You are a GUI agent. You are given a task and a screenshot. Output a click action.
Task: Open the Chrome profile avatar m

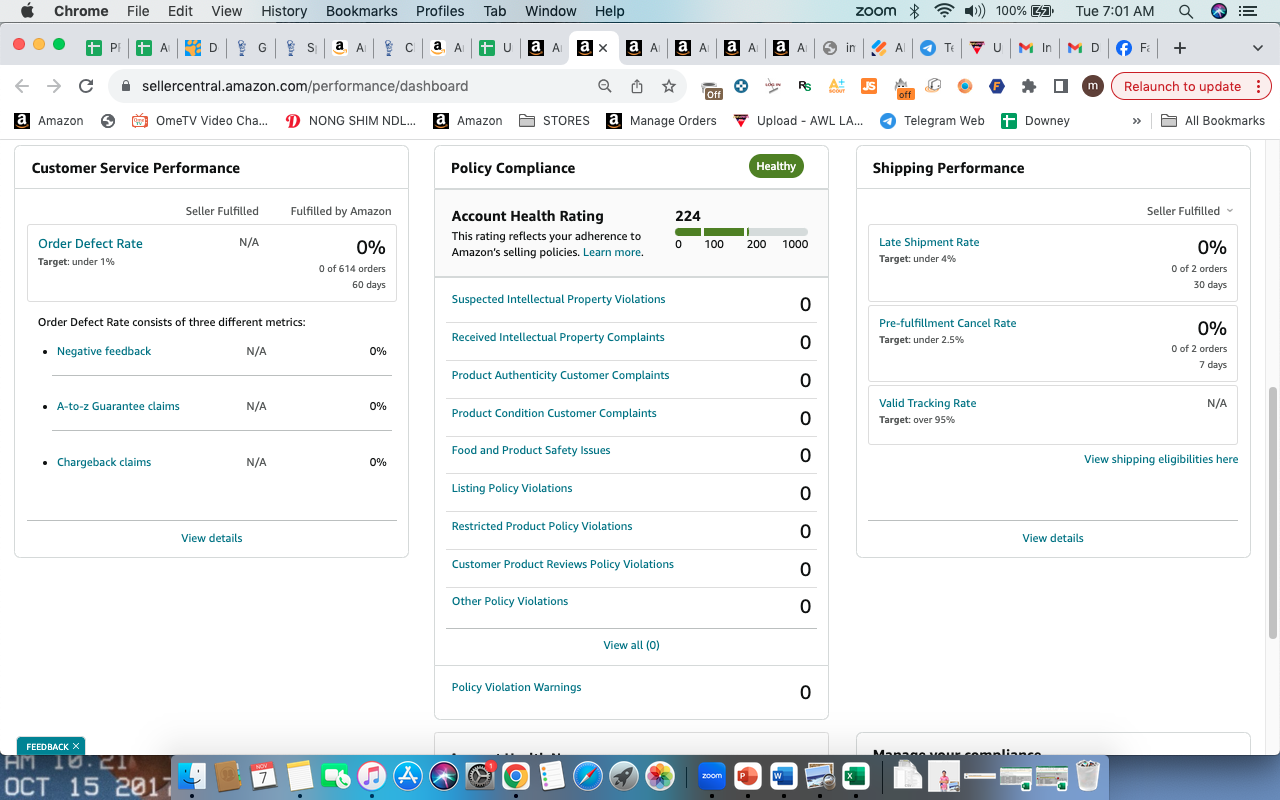click(x=1093, y=86)
